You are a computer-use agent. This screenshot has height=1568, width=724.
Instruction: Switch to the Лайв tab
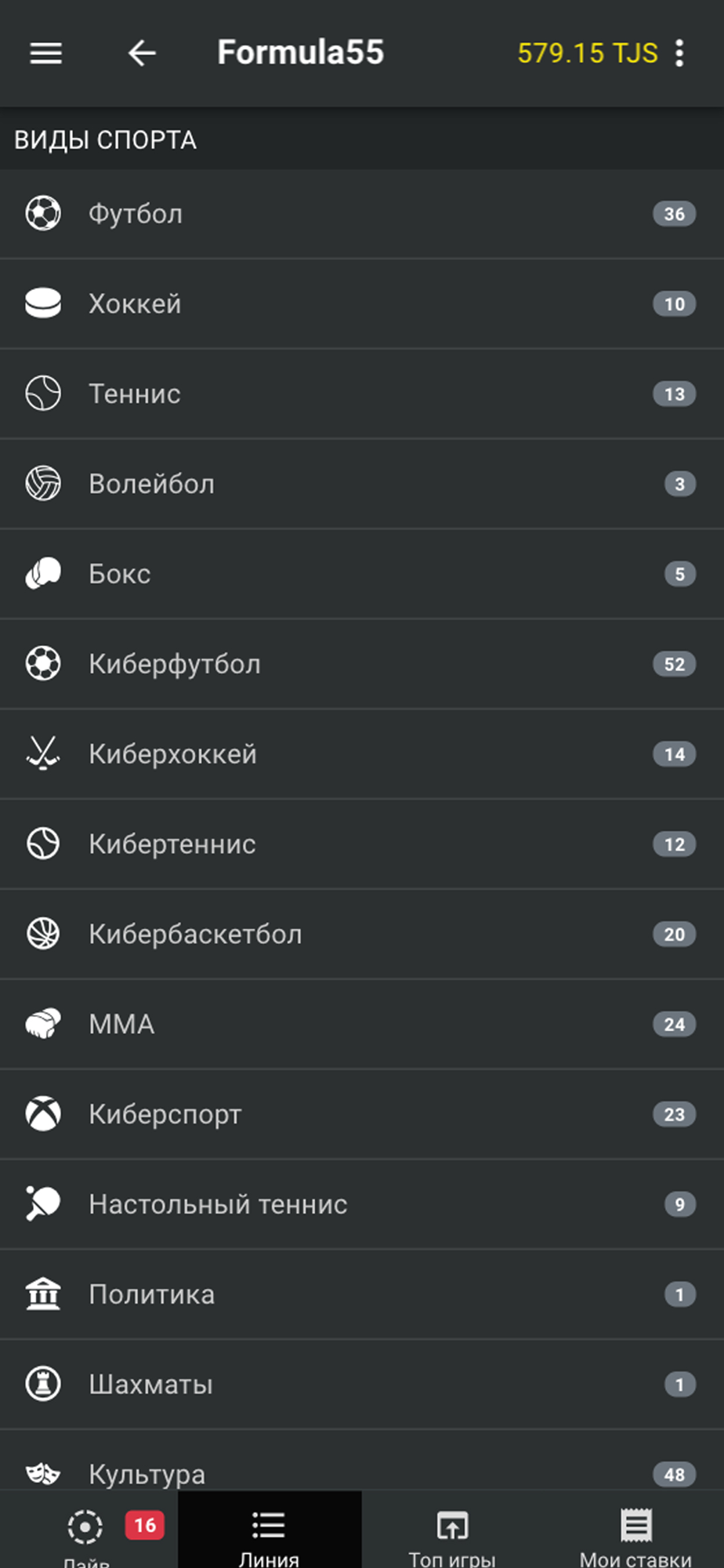[86, 1533]
